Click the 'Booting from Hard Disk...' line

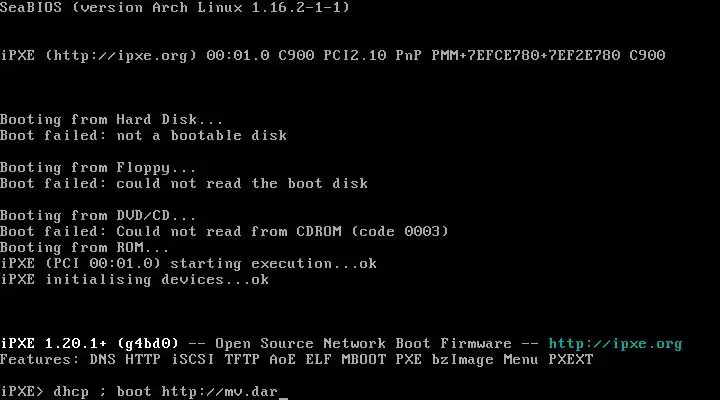[112, 119]
